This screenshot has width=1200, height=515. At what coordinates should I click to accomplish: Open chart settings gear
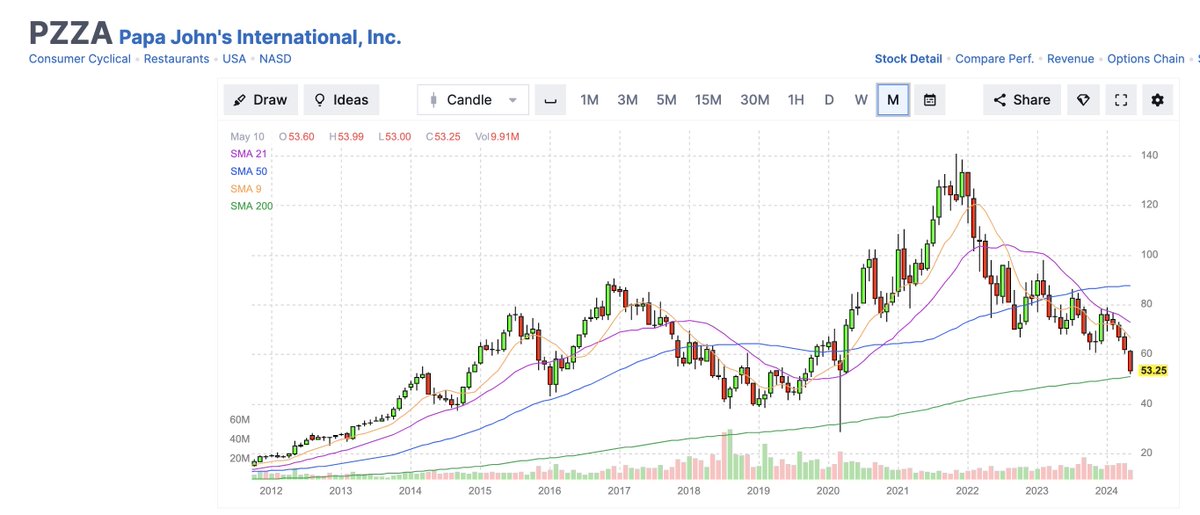1158,100
